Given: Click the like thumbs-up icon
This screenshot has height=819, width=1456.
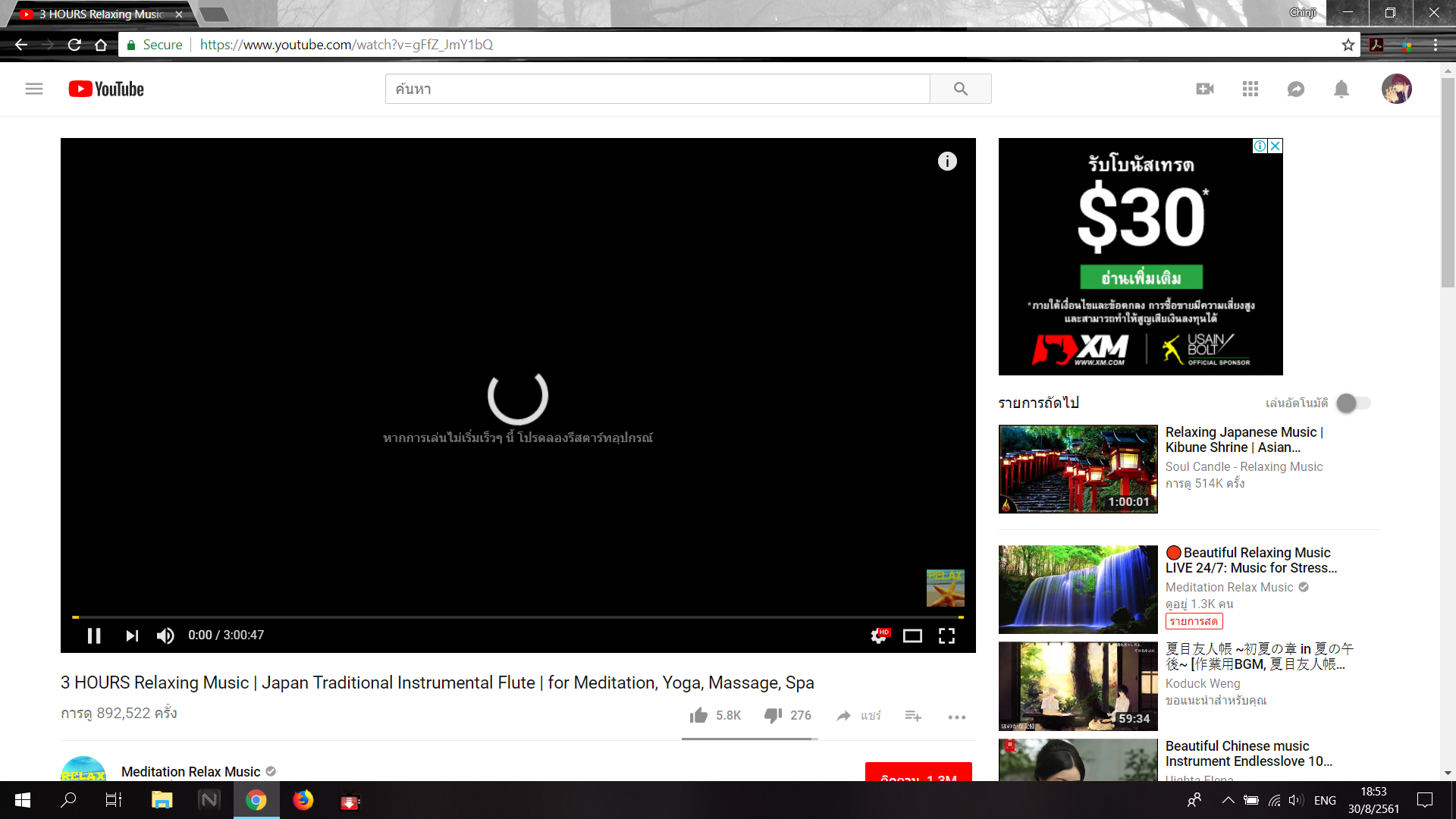Looking at the screenshot, I should 698,715.
